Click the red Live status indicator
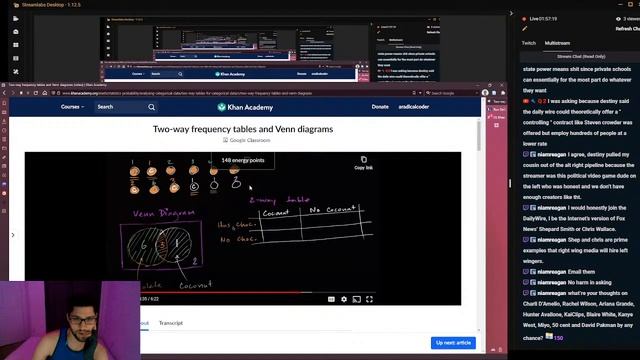This screenshot has height=360, width=640. (524, 19)
